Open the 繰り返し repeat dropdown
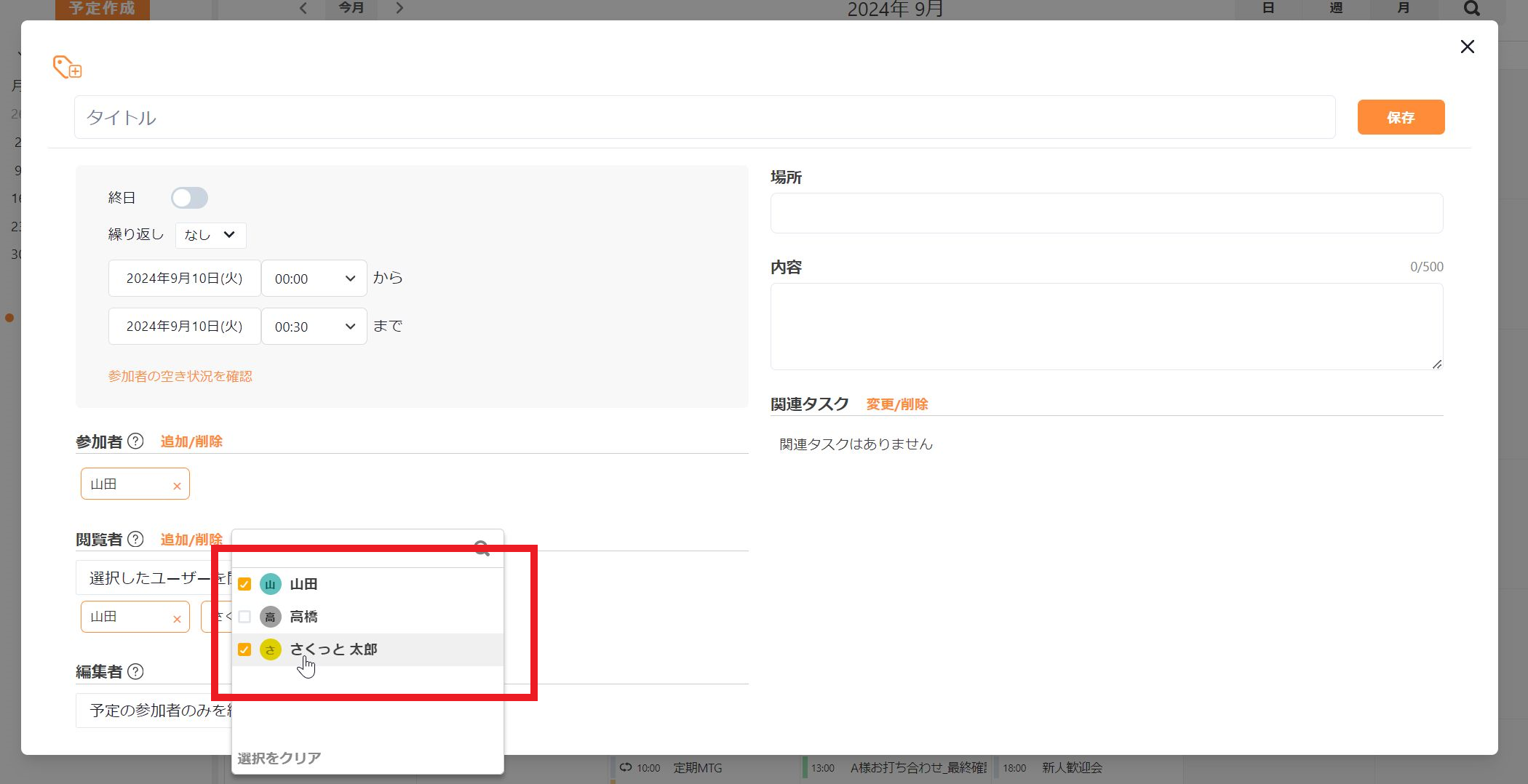The width and height of the screenshot is (1528, 784). [210, 235]
